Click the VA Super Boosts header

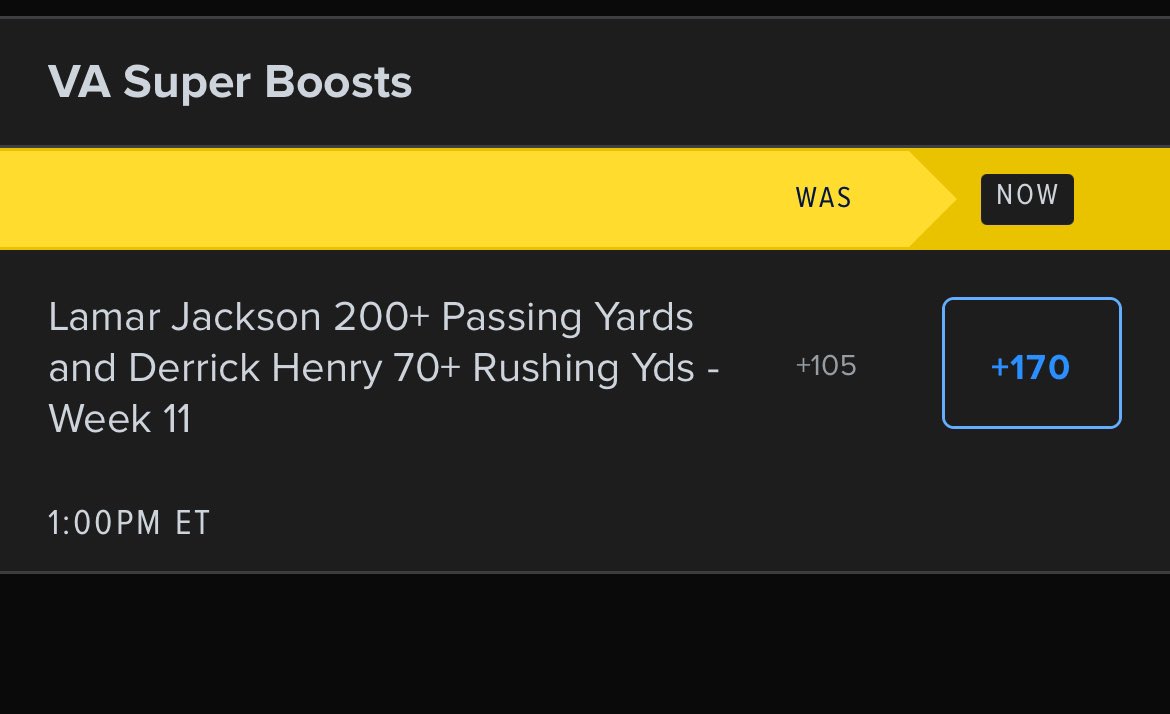coord(230,81)
